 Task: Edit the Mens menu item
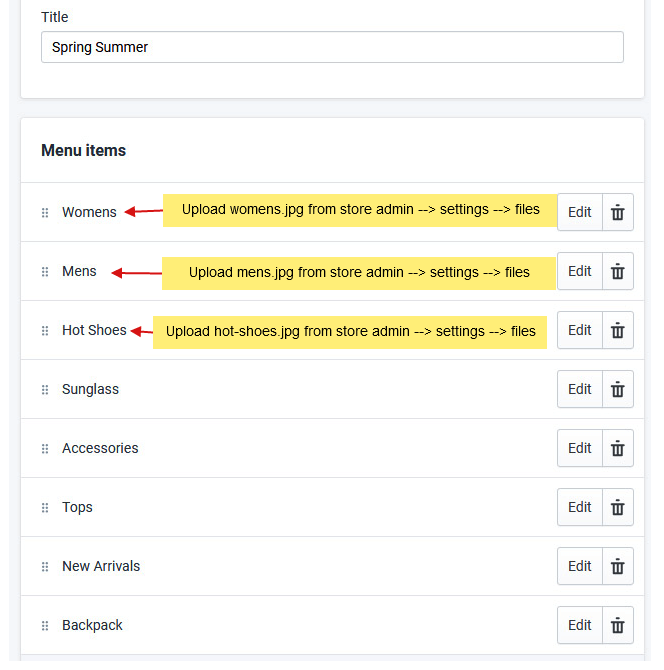tap(580, 271)
